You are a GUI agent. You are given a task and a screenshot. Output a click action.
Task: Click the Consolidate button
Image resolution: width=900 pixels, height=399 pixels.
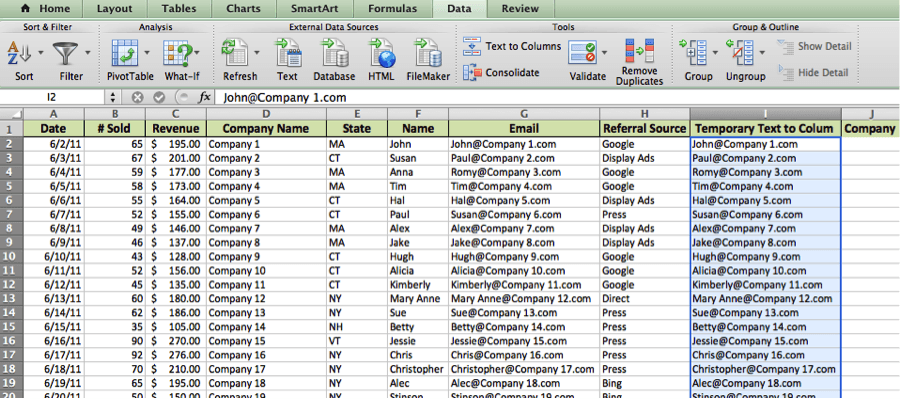coord(501,73)
